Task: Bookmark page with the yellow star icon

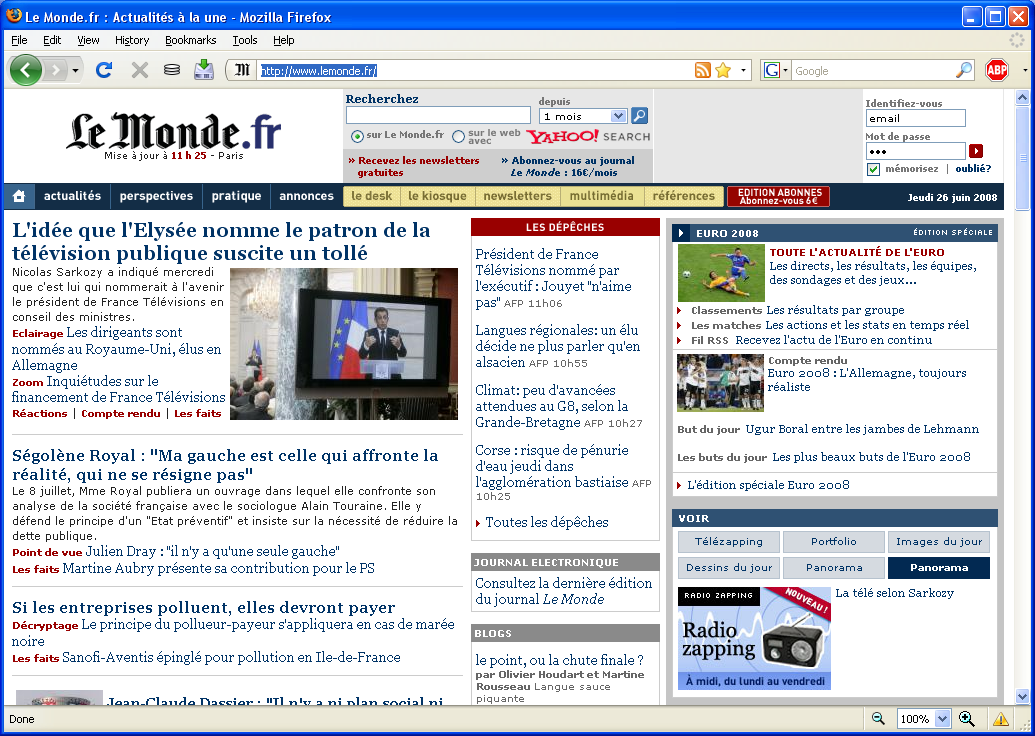Action: (x=723, y=70)
